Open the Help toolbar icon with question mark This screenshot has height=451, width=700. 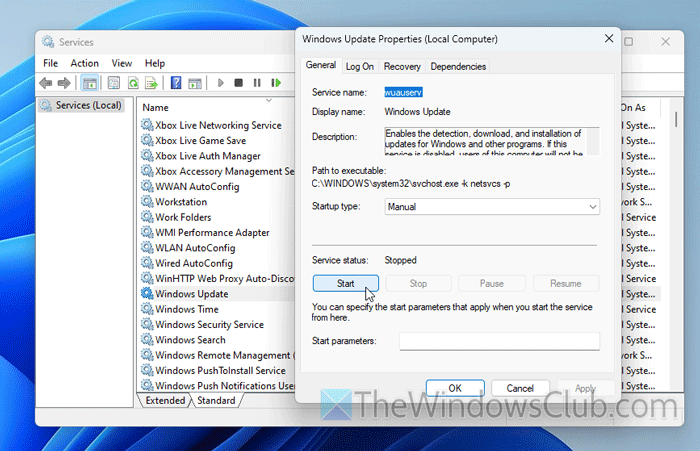click(x=176, y=83)
